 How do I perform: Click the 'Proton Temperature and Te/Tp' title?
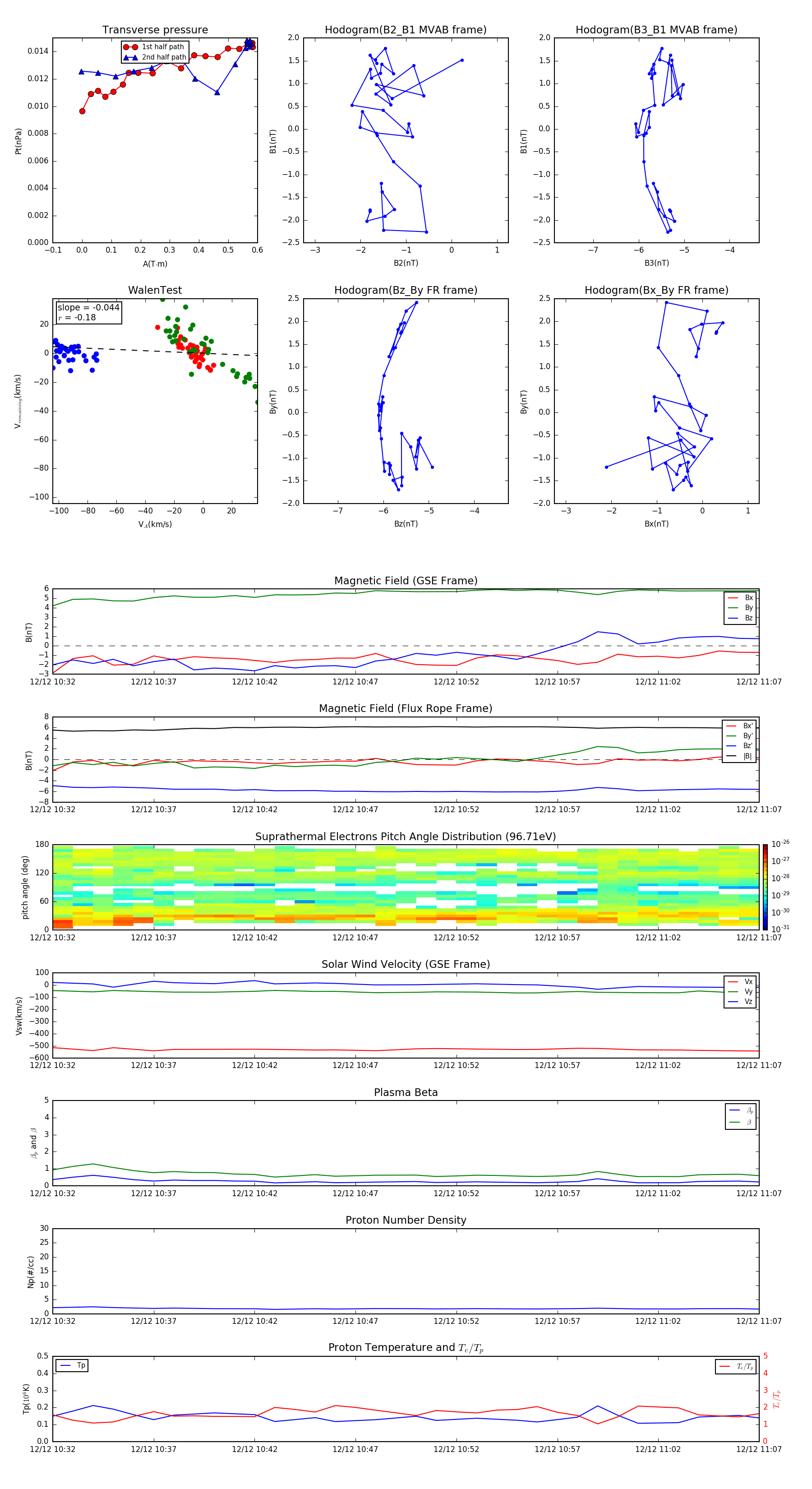(406, 1347)
